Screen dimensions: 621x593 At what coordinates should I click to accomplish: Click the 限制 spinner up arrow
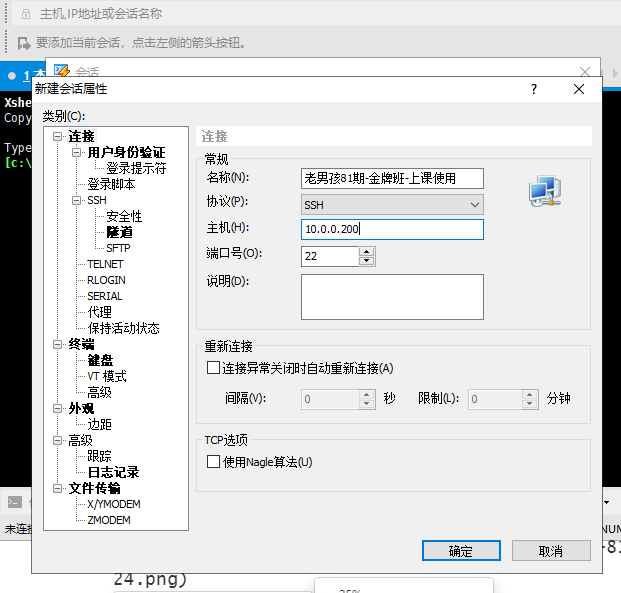530,395
